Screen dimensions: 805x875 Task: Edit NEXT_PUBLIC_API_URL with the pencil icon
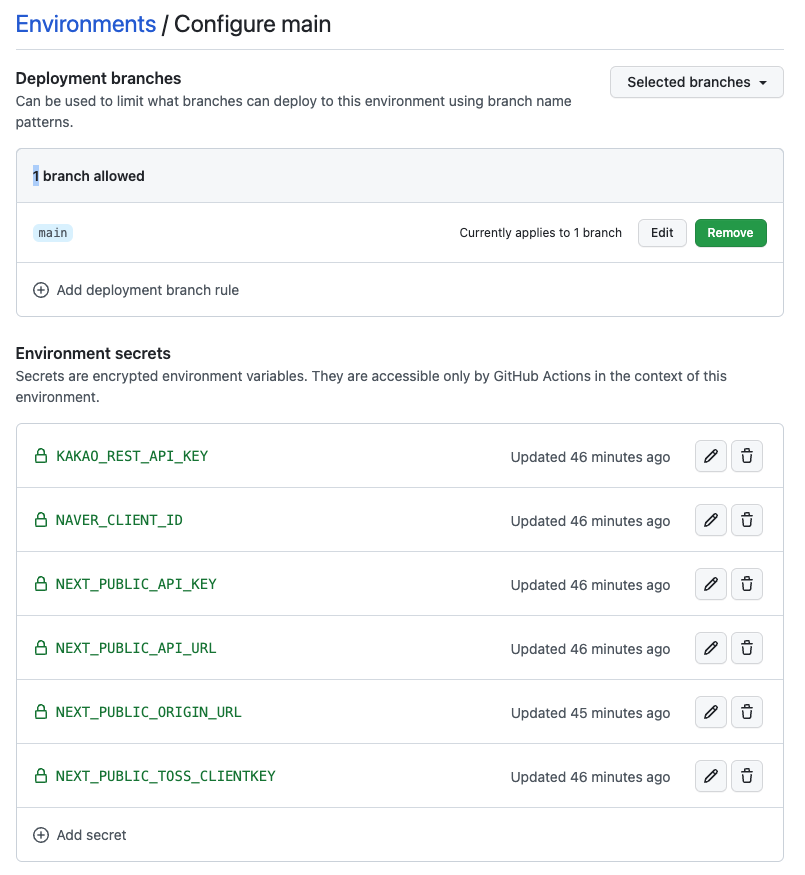click(711, 648)
